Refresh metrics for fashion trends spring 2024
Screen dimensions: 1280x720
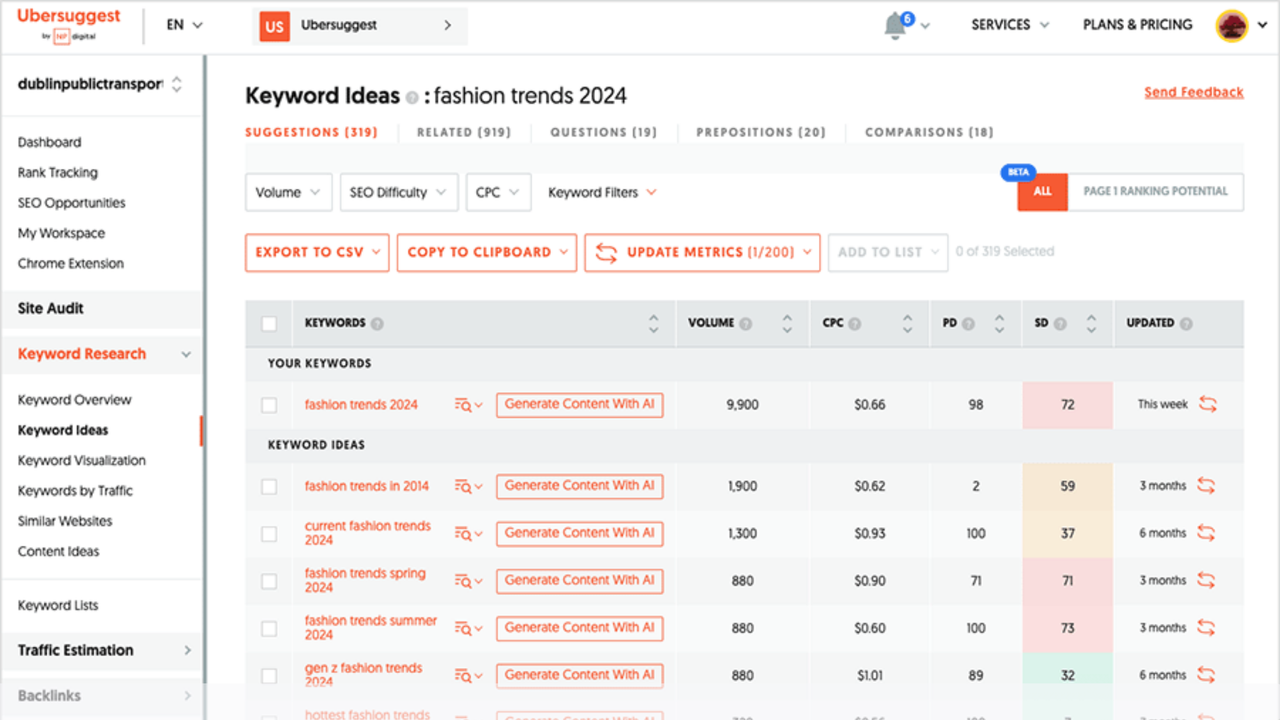(x=1206, y=580)
